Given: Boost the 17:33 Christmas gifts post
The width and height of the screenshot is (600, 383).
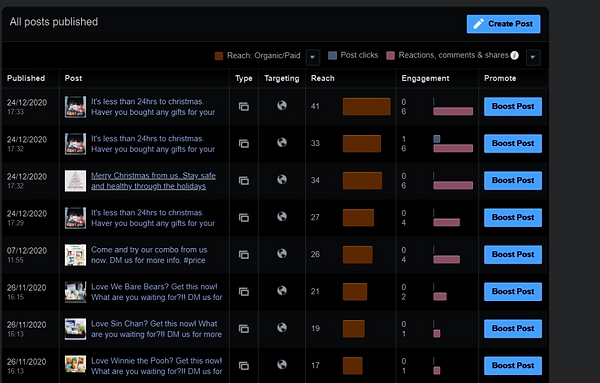Looking at the screenshot, I should coord(513,106).
